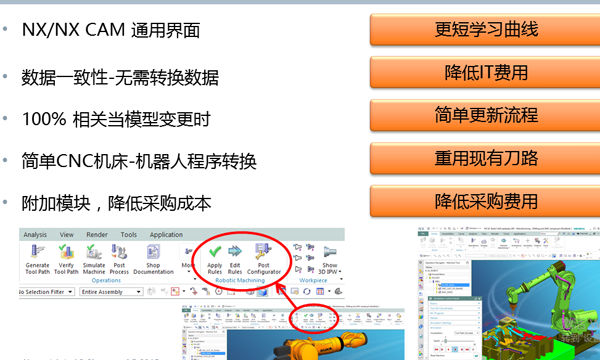Toggle the Show 3D IPW icon
Image resolution: width=600 pixels, height=360 pixels.
[x=329, y=260]
